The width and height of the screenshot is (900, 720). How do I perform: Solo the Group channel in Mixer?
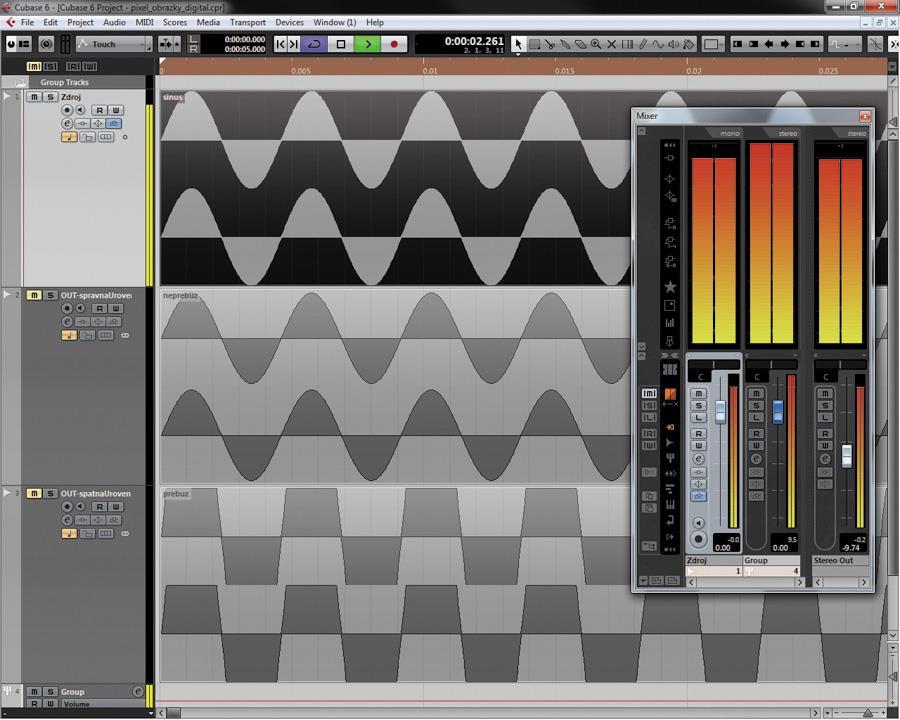[756, 405]
